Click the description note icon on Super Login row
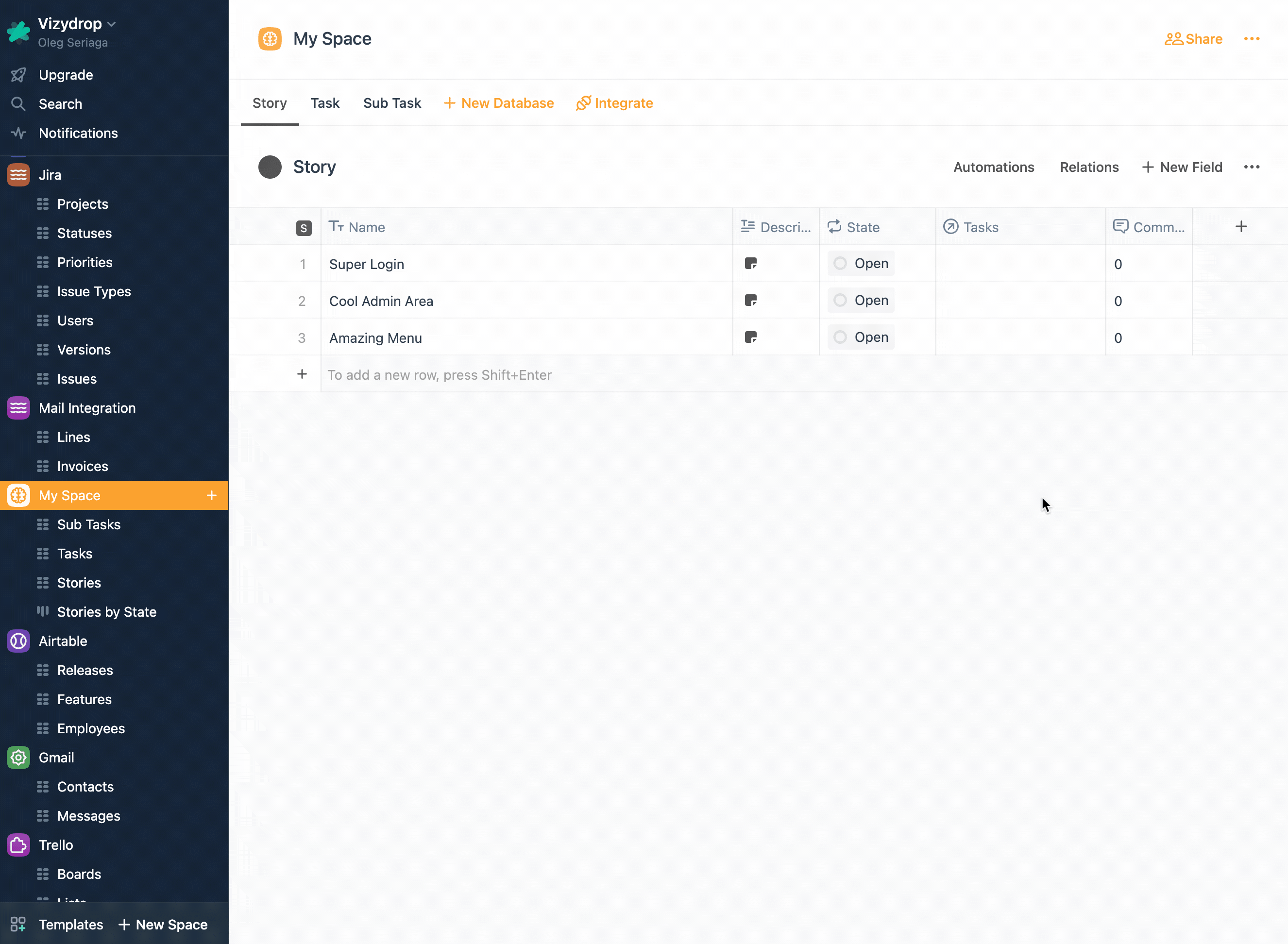The image size is (1288, 944). point(751,263)
